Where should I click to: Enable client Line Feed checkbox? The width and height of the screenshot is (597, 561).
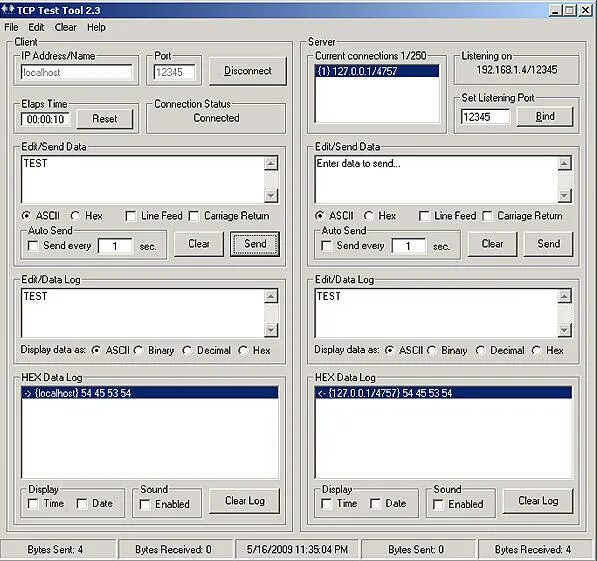pyautogui.click(x=131, y=216)
